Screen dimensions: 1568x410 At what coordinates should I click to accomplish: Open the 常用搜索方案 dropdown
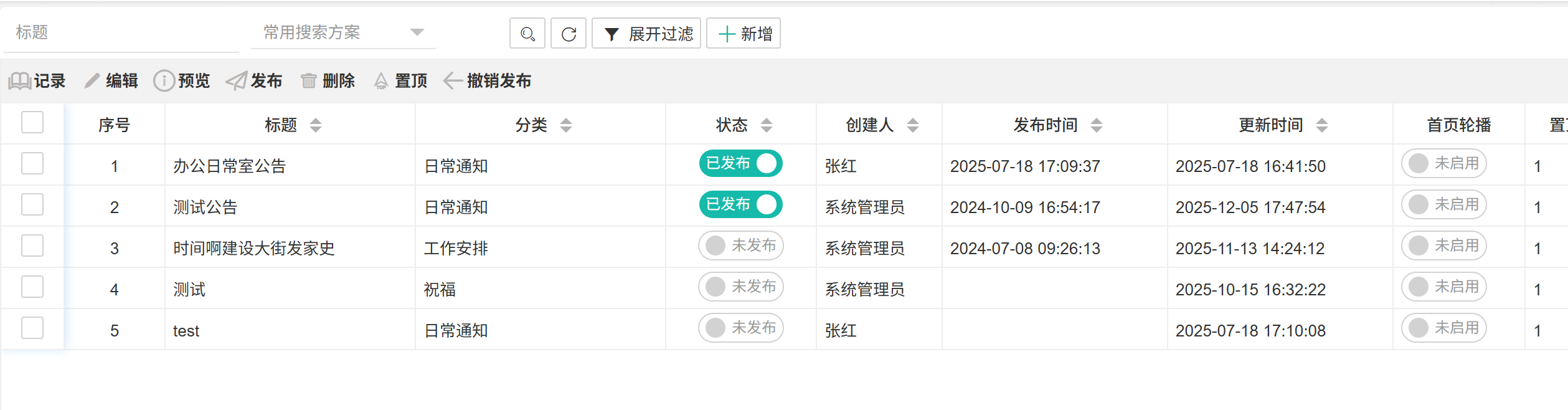[x=343, y=32]
